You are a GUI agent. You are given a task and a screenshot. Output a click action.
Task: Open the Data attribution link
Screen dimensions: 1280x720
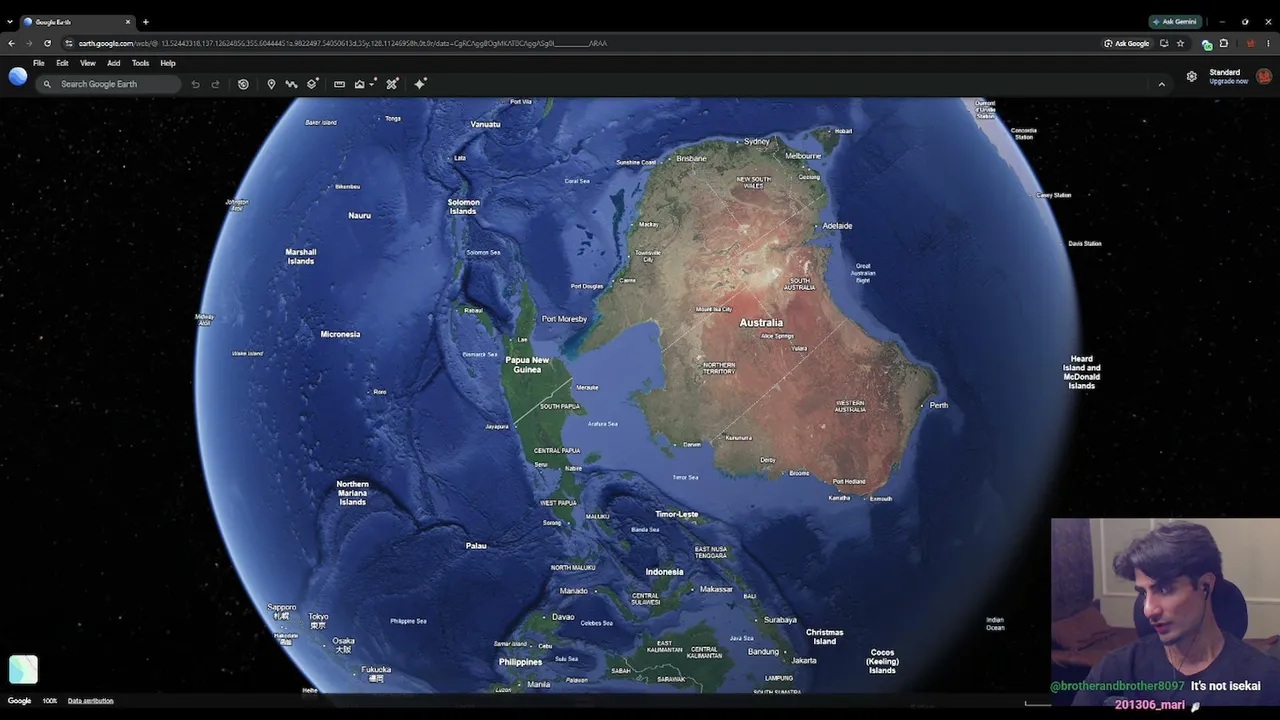pos(90,701)
